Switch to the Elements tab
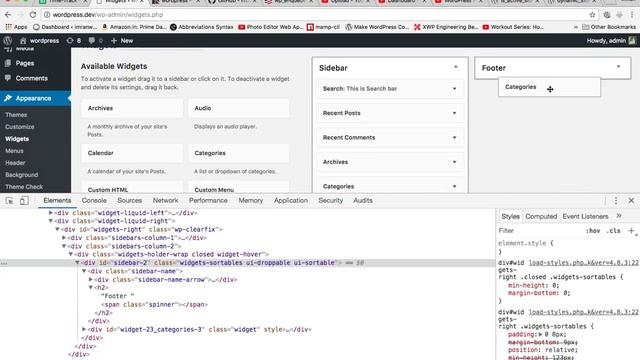 point(57,200)
